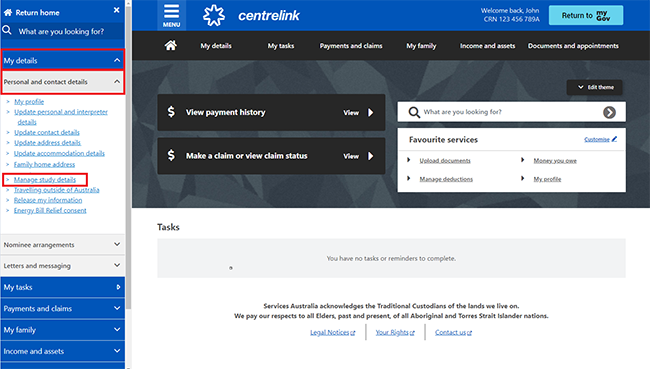Image resolution: width=650 pixels, height=369 pixels.
Task: Click the dollar icon on Make a claim
Action: pos(171,155)
